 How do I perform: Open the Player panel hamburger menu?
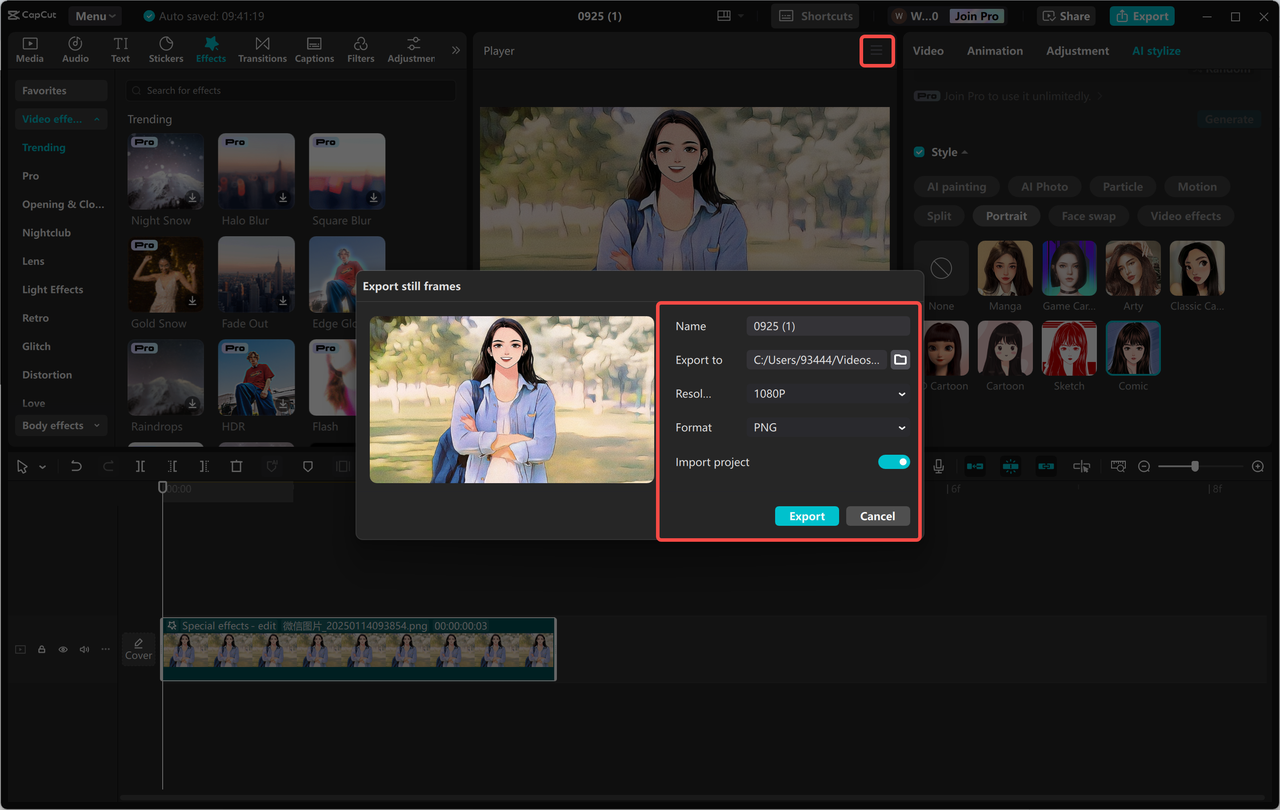tap(877, 51)
